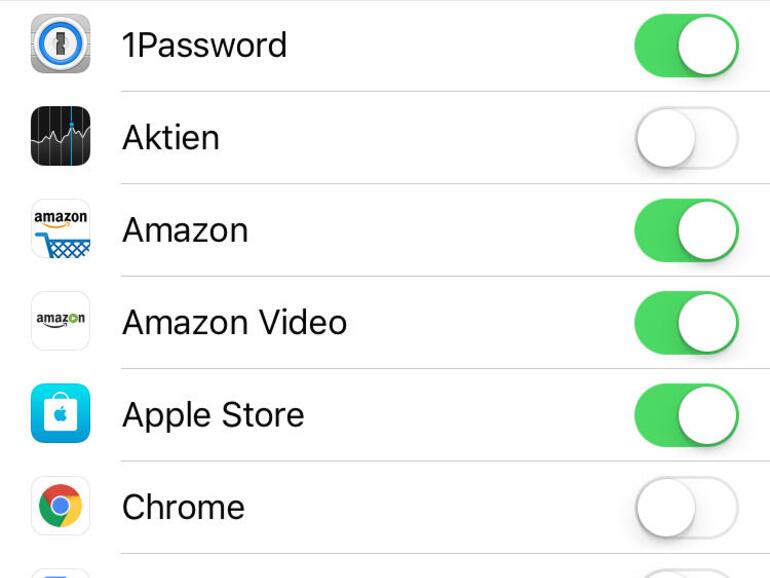Tap the partially visible app icon below Chrome
Viewport: 770px width, 578px height.
point(61,573)
